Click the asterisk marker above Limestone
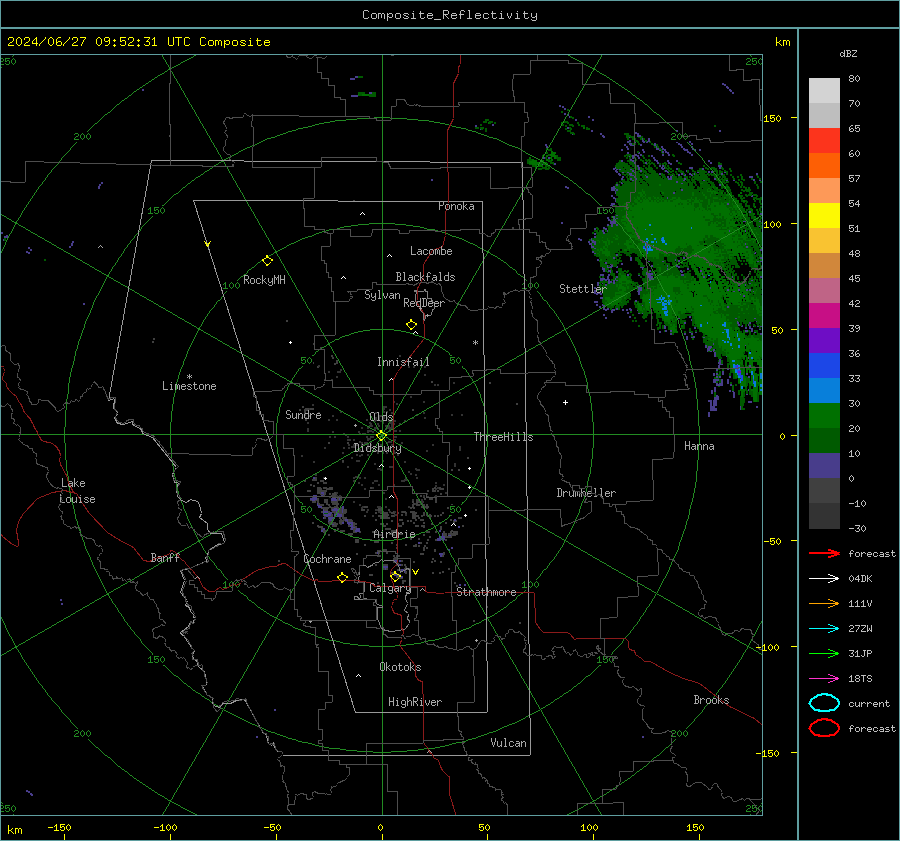 [x=189, y=377]
